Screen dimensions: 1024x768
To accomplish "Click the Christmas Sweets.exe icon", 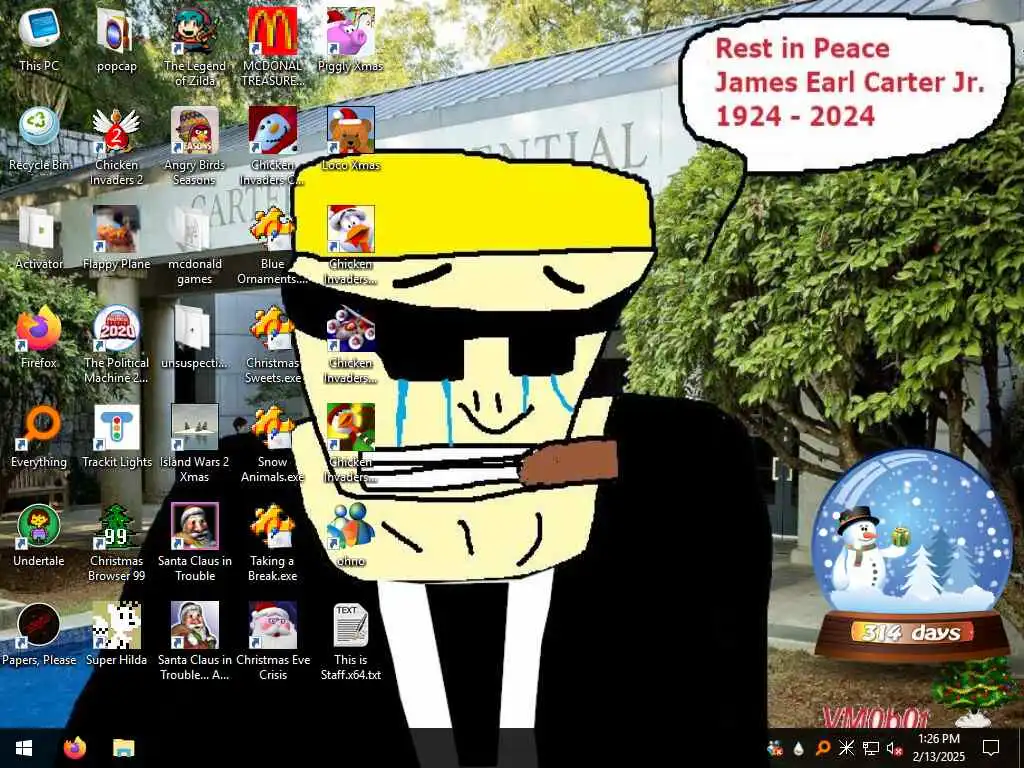I will point(272,344).
